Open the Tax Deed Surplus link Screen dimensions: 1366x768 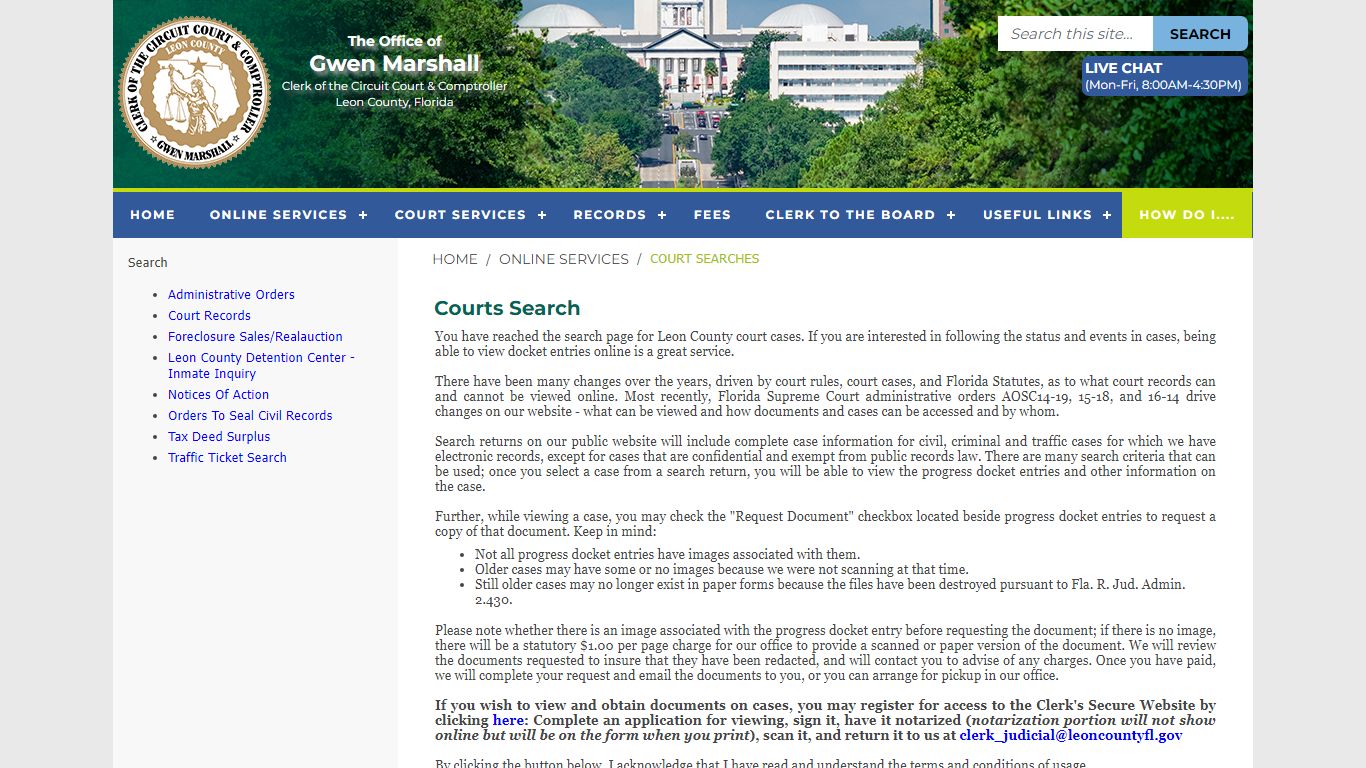219,437
